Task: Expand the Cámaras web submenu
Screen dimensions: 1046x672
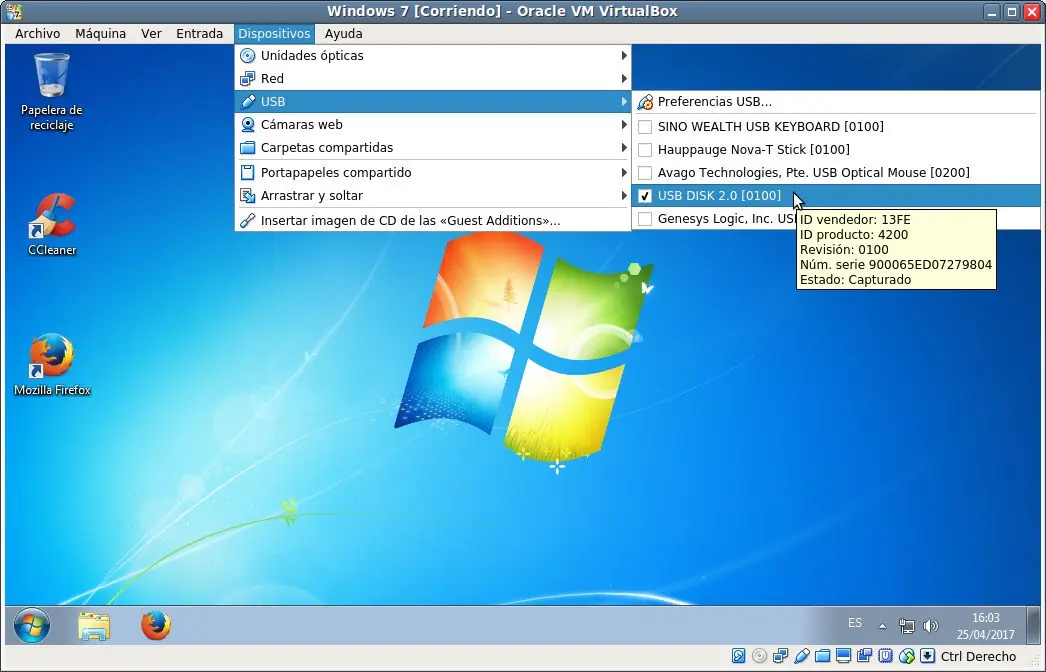Action: tap(433, 125)
